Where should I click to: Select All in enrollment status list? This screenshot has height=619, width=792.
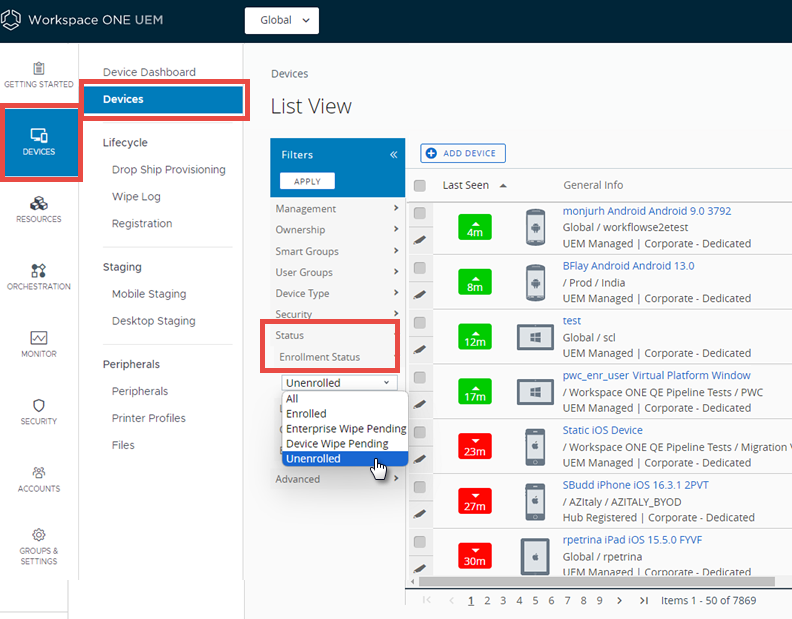point(344,398)
